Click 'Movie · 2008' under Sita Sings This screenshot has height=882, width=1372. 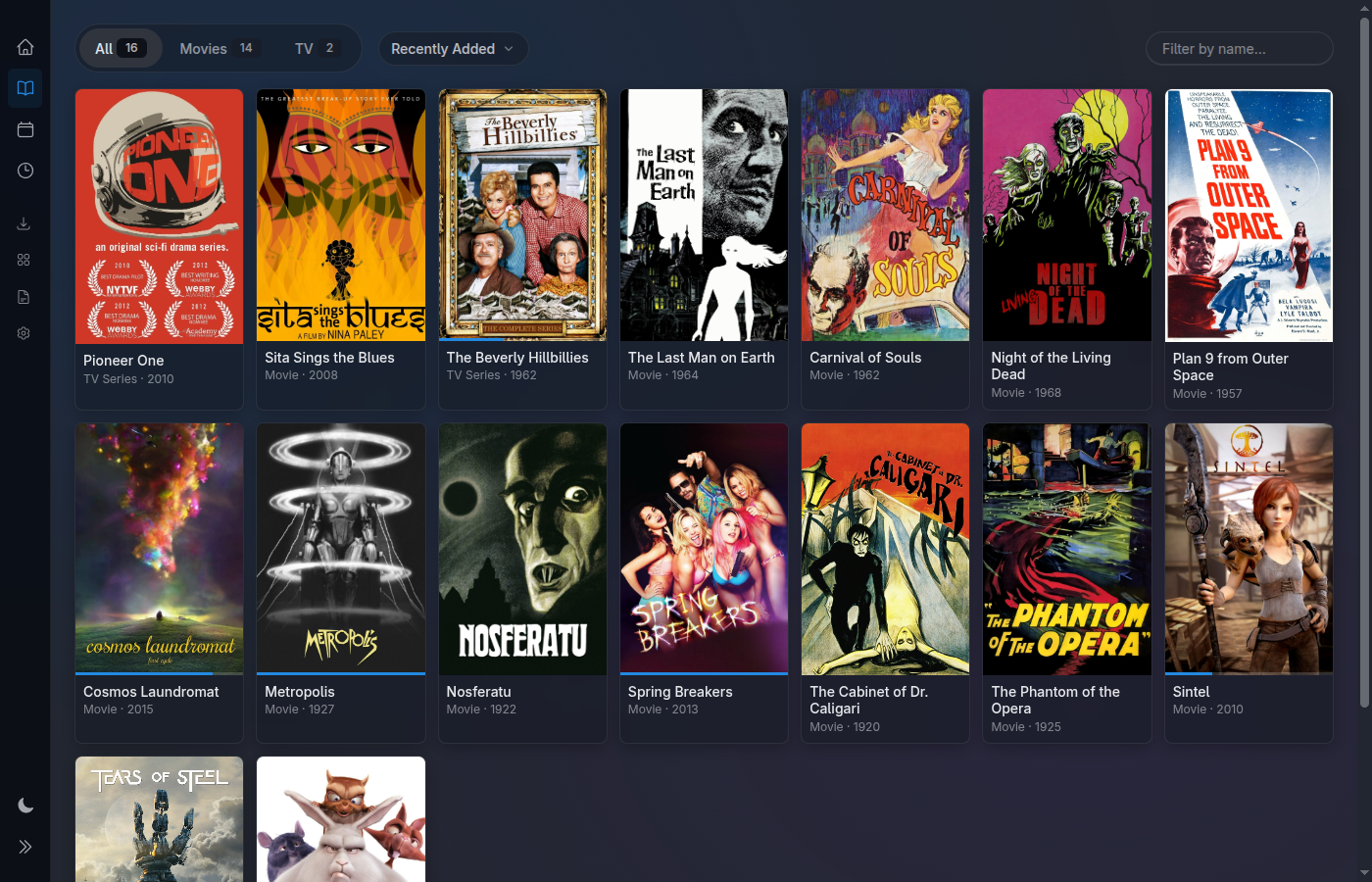click(x=301, y=375)
